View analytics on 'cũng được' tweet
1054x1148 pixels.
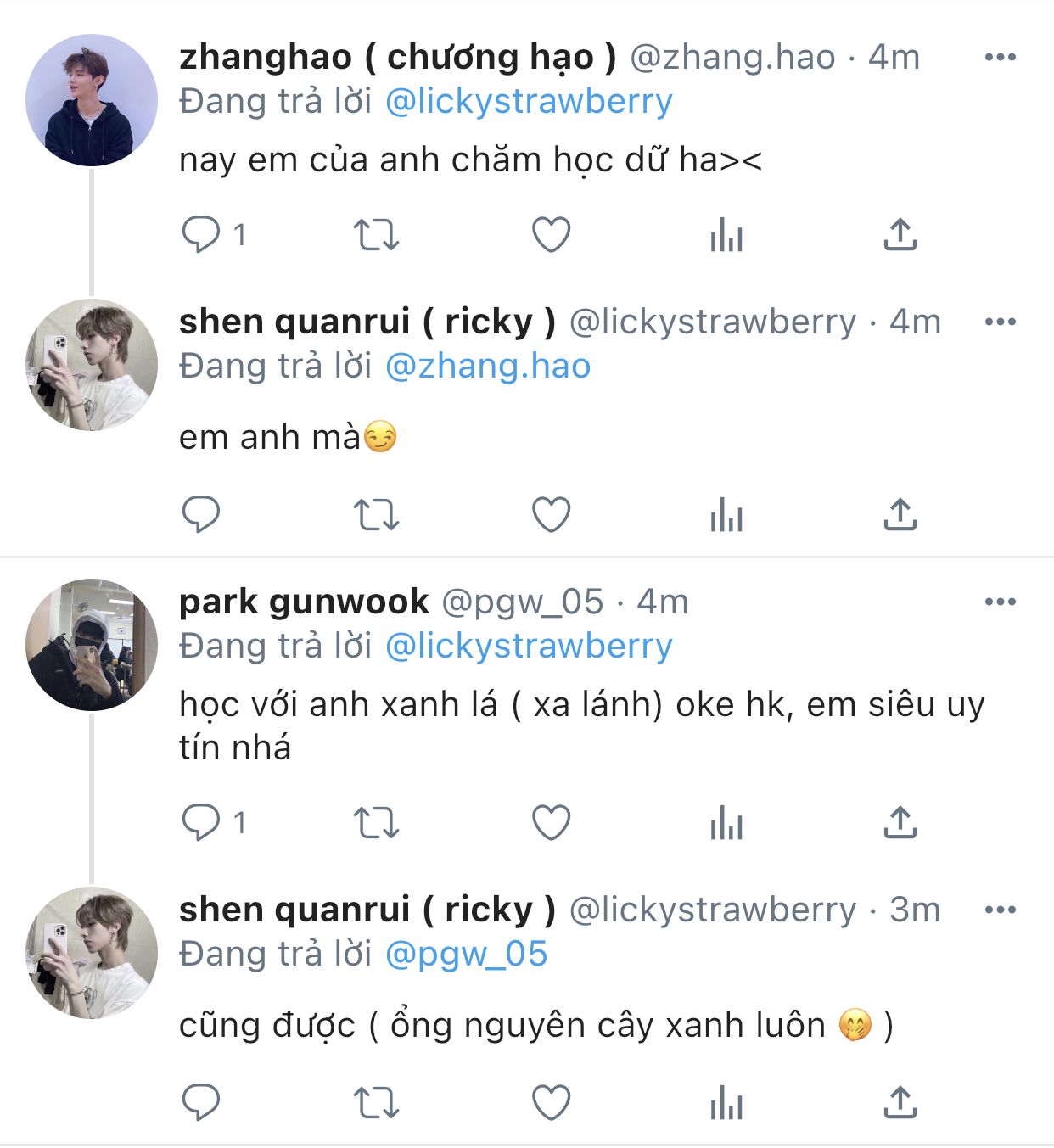726,1104
